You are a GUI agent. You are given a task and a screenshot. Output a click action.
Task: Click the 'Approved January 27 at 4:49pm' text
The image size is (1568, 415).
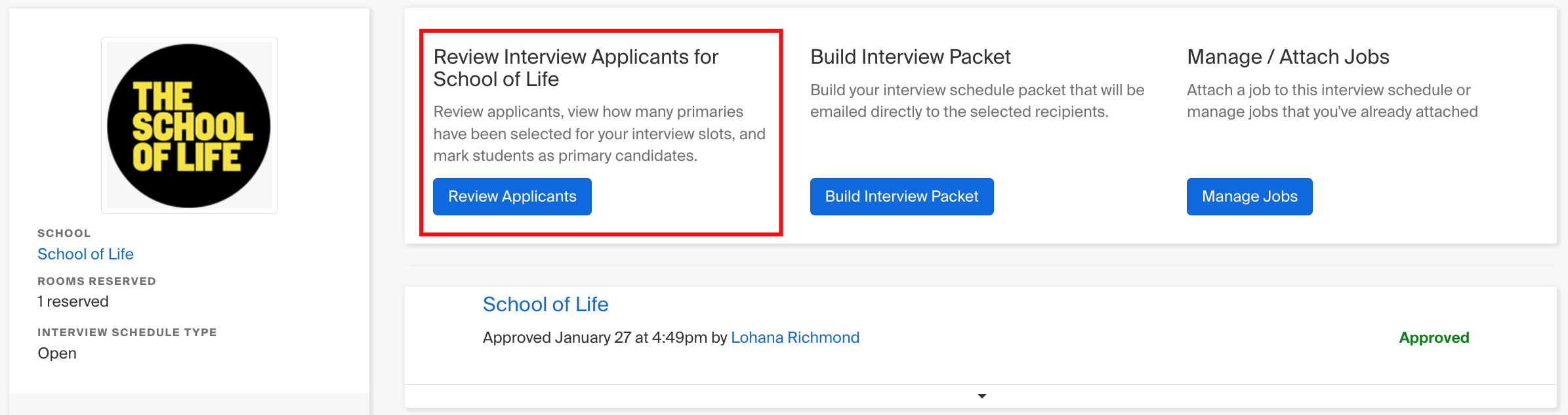tap(595, 338)
